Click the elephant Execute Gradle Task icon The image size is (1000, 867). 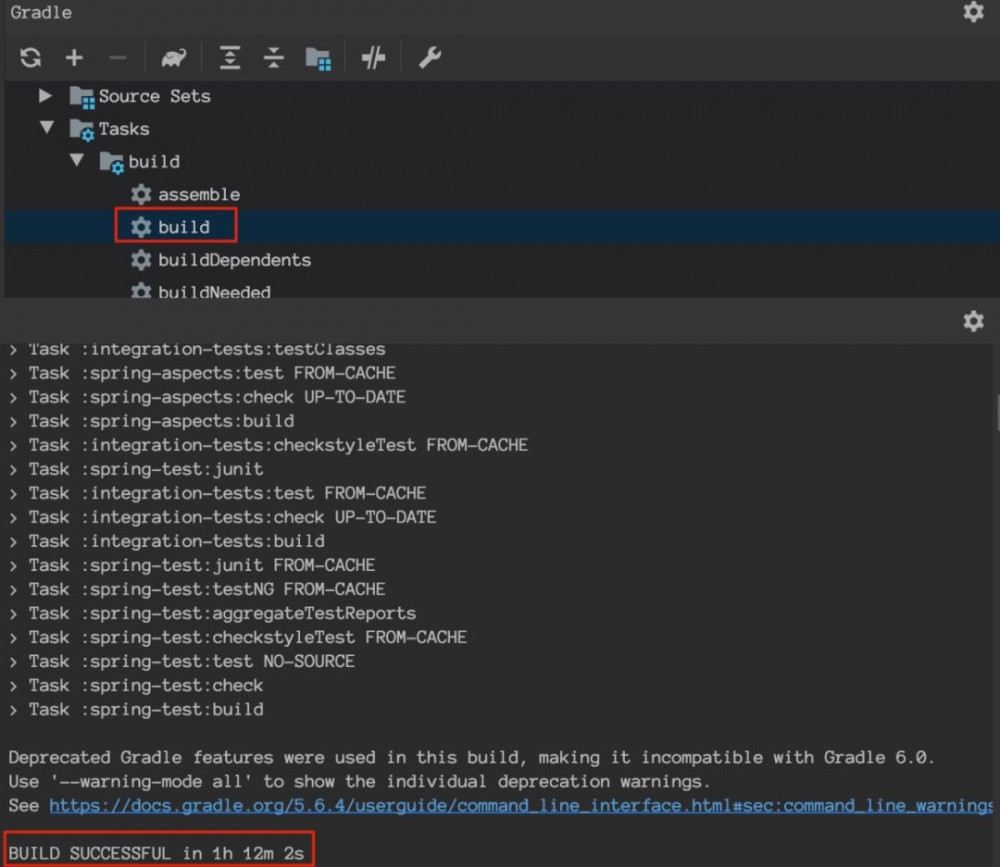[174, 58]
